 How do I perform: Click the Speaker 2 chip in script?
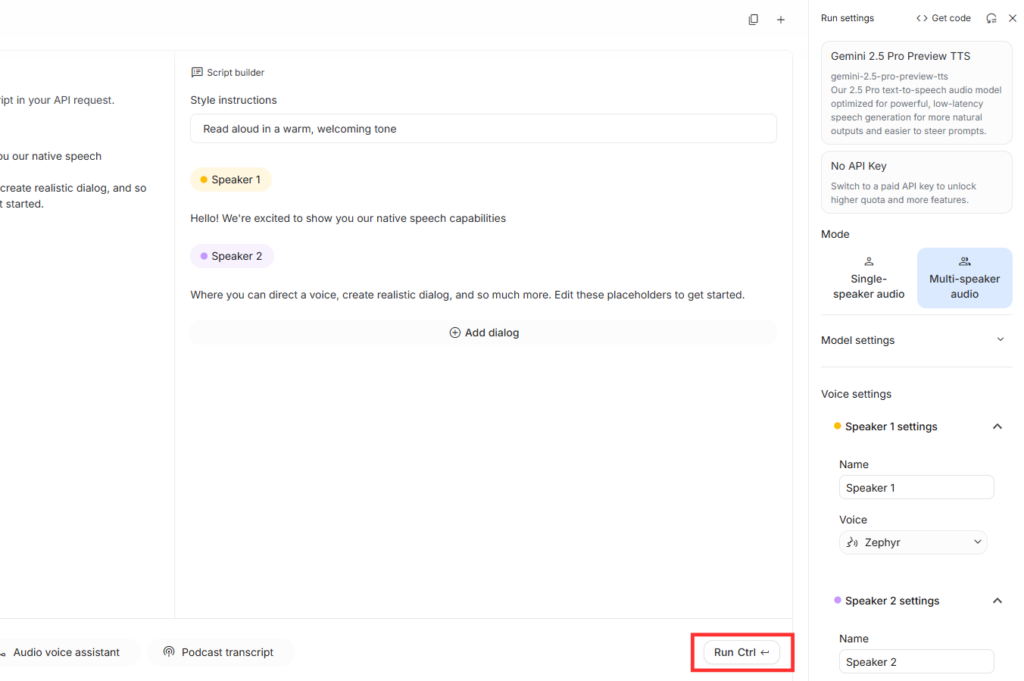click(x=232, y=256)
